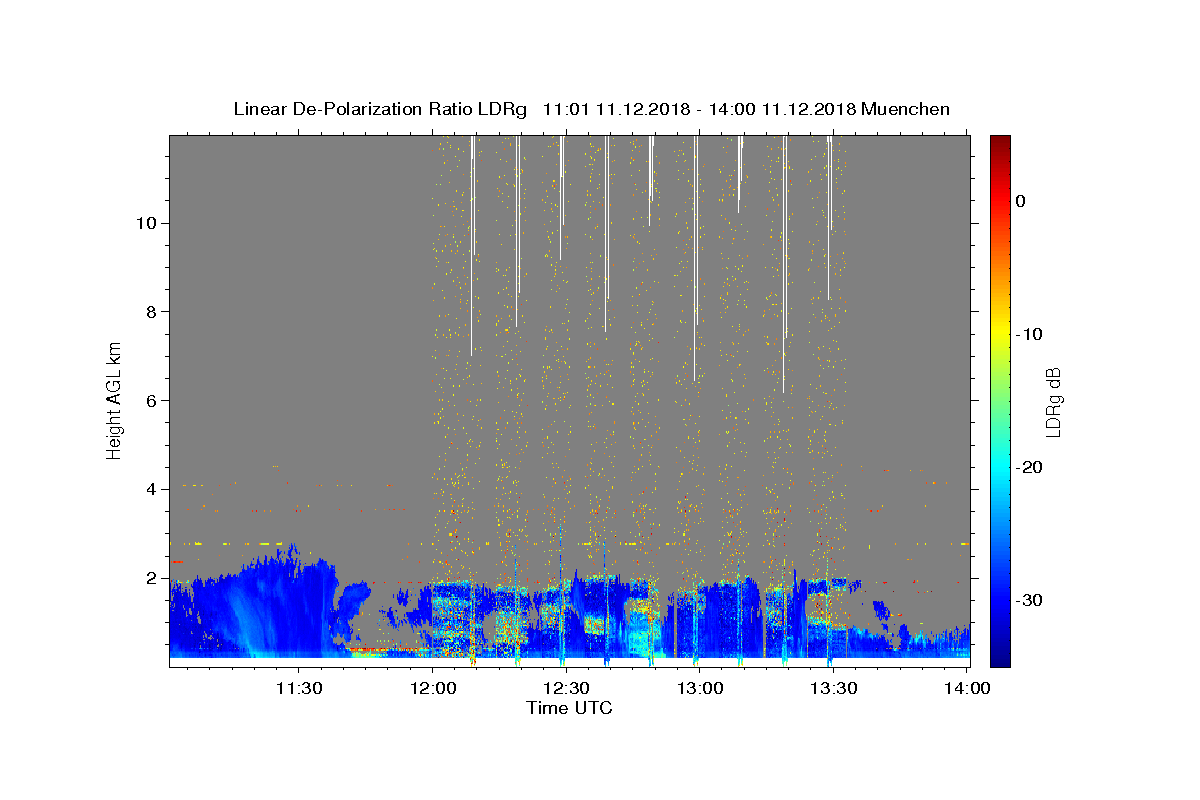1200x800 pixels.
Task: Click the colorbar value 0
Action: (1021, 201)
